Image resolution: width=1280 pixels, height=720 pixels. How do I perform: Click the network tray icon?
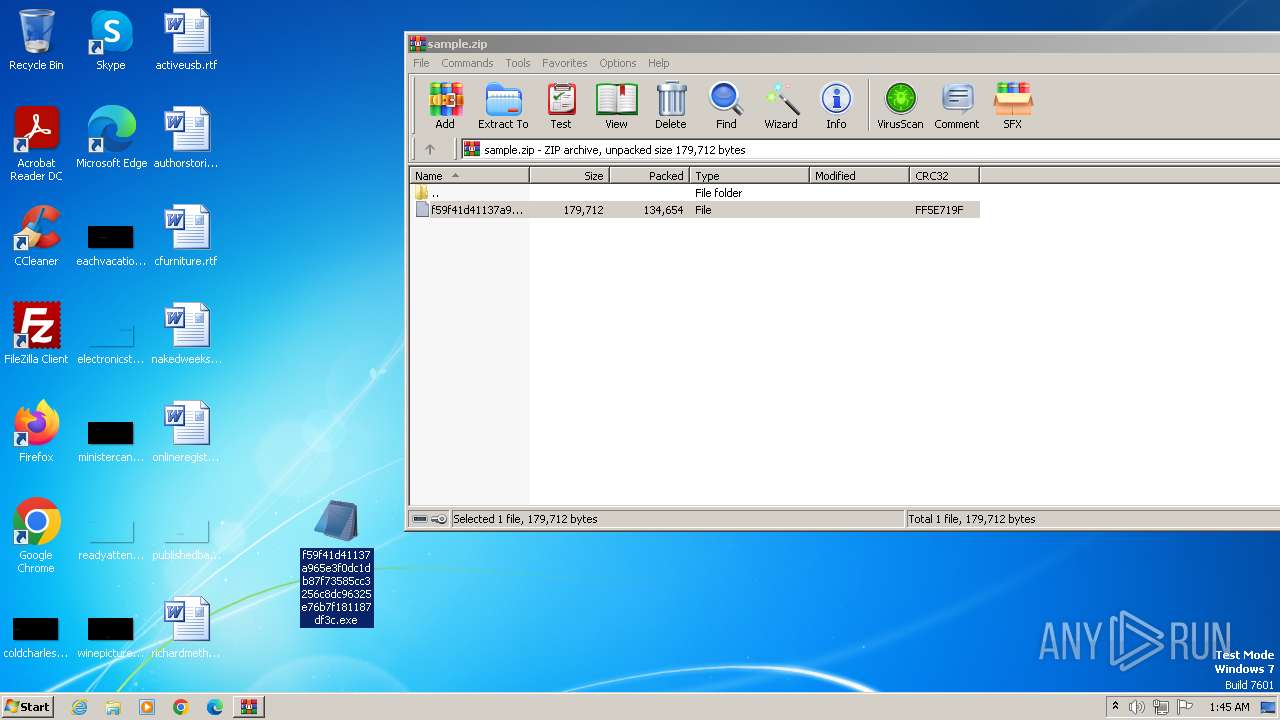coord(1161,707)
